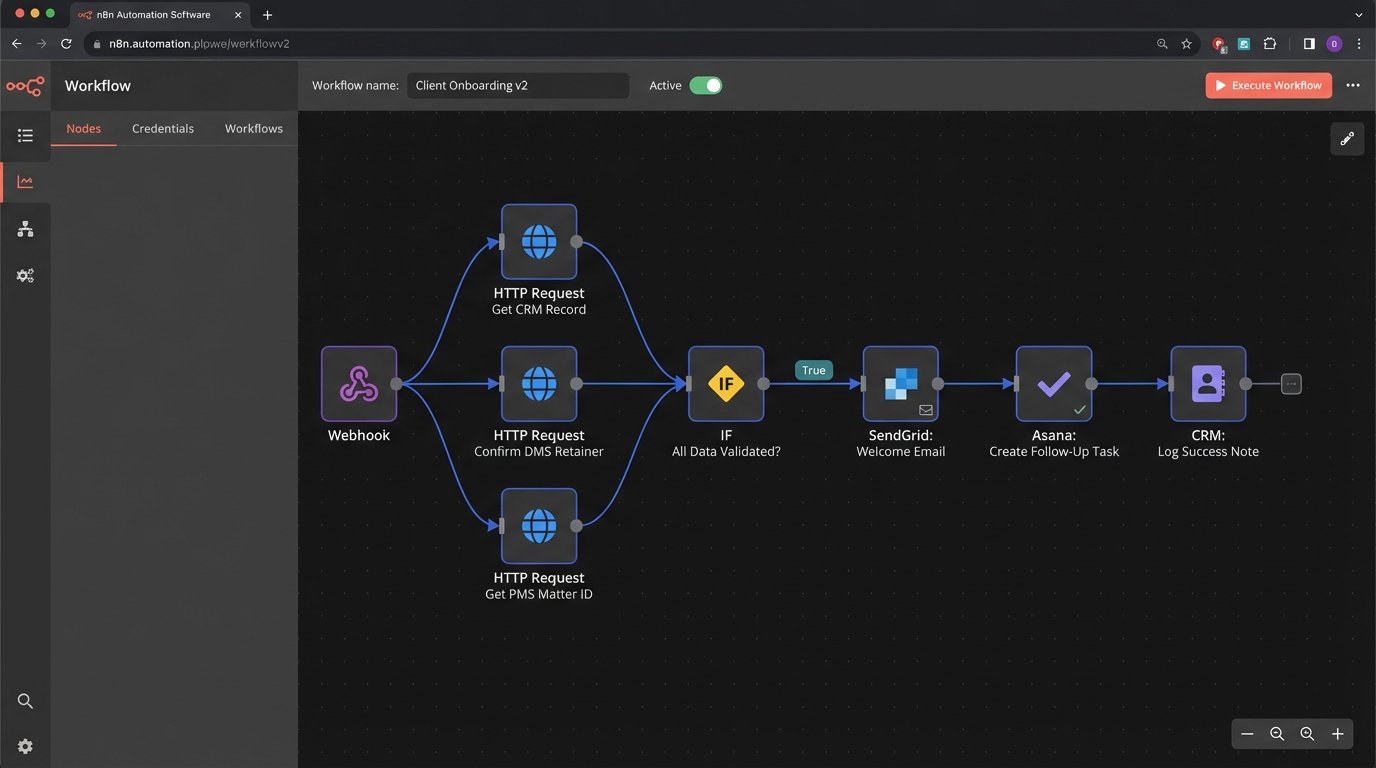The height and width of the screenshot is (768, 1376).
Task: Switch to the Credentials tab
Action: pyautogui.click(x=162, y=128)
